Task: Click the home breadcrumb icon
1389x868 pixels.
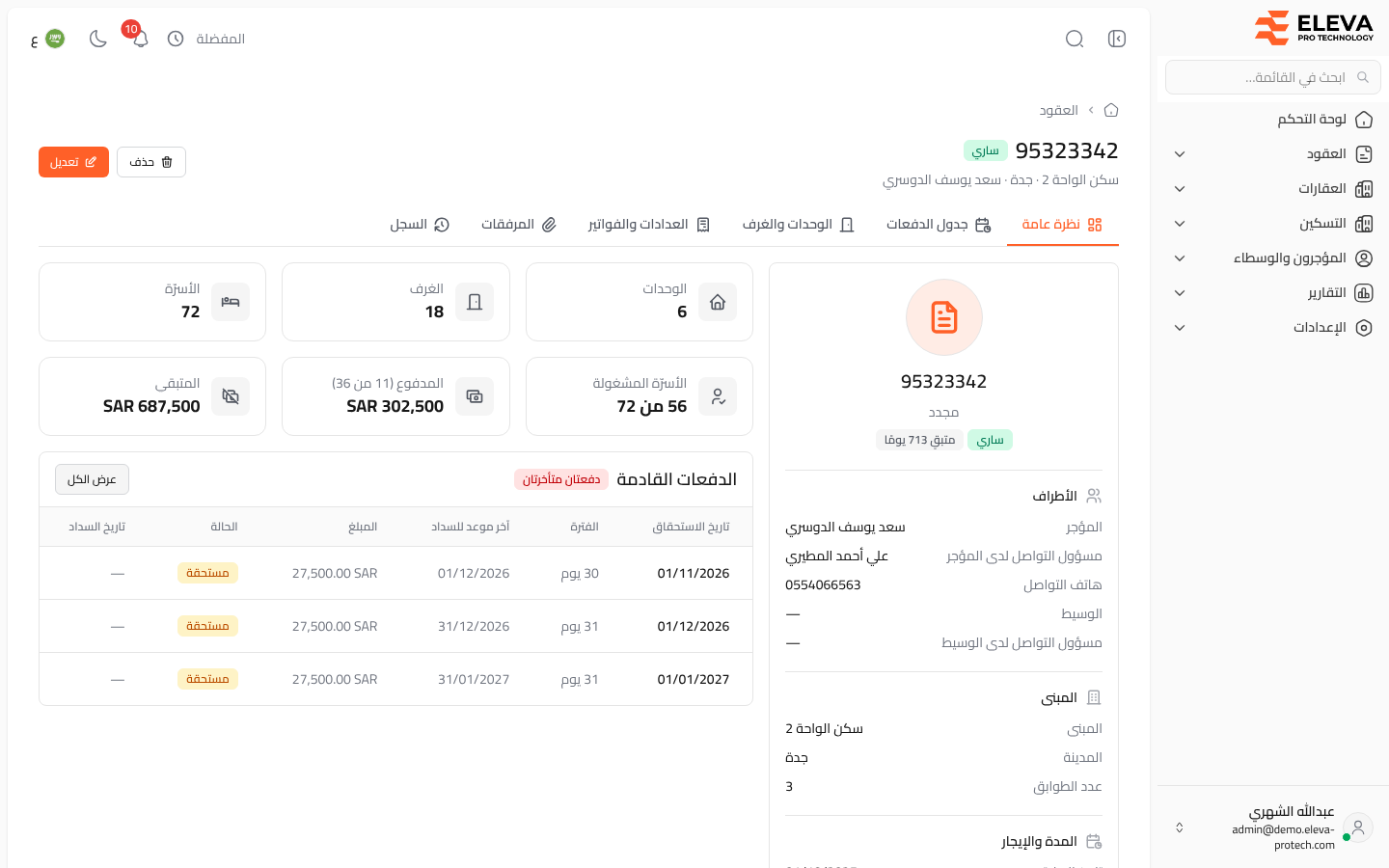Action: click(x=1111, y=110)
